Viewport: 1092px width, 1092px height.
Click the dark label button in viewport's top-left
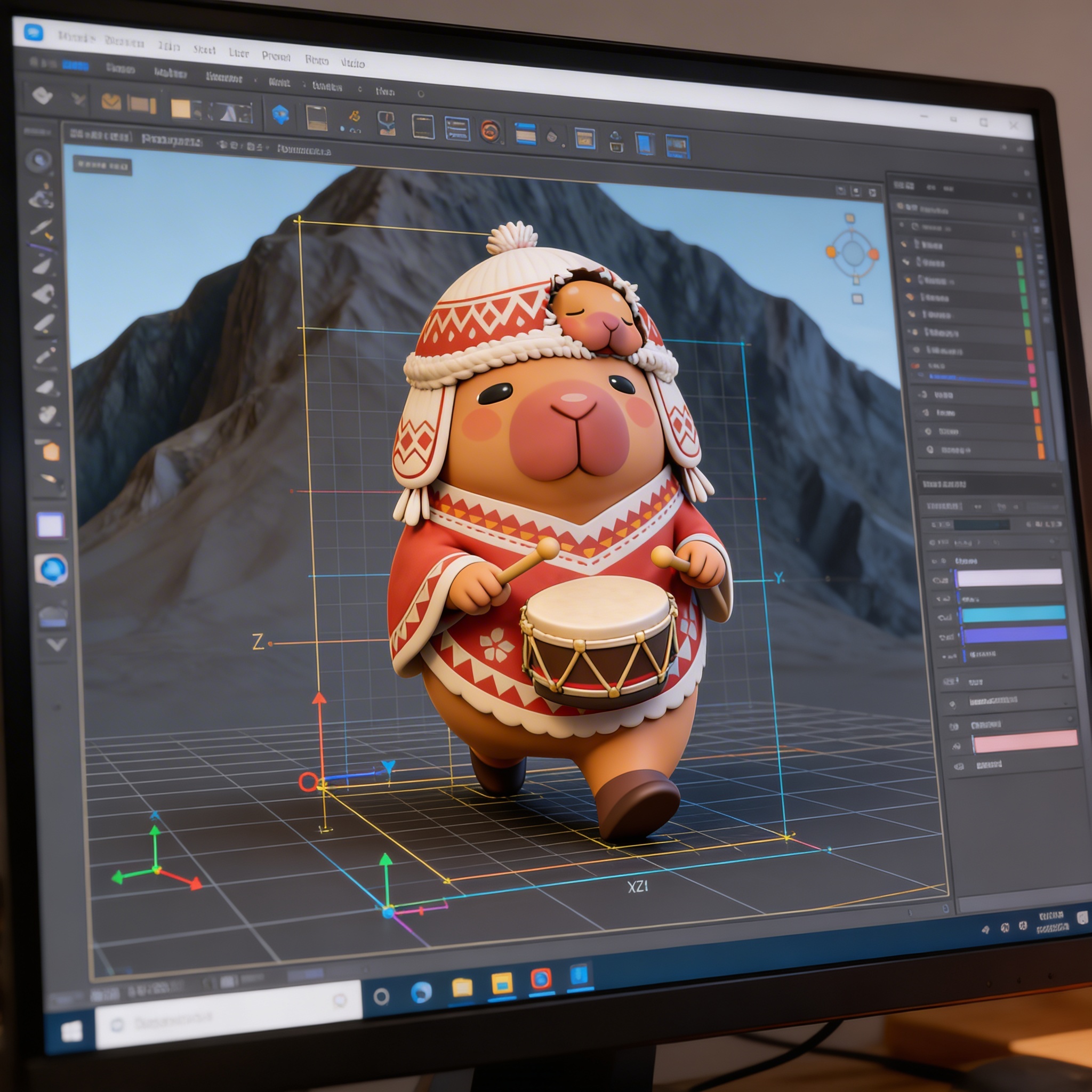tap(102, 166)
